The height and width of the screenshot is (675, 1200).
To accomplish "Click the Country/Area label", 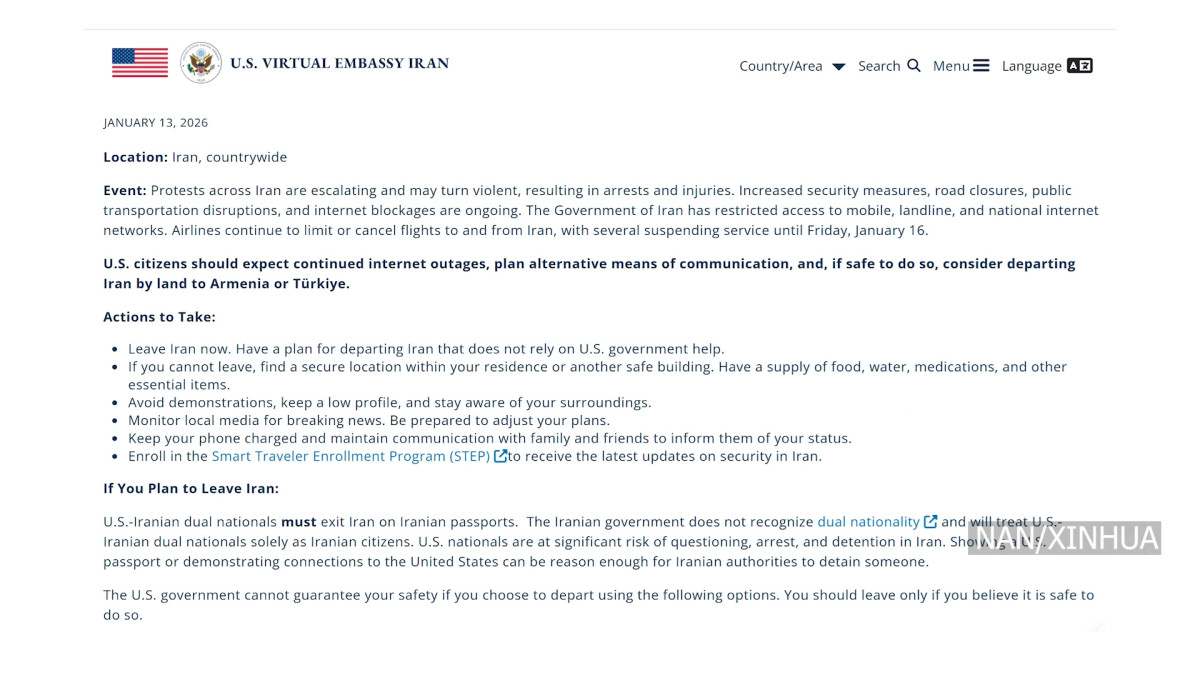I will (780, 66).
